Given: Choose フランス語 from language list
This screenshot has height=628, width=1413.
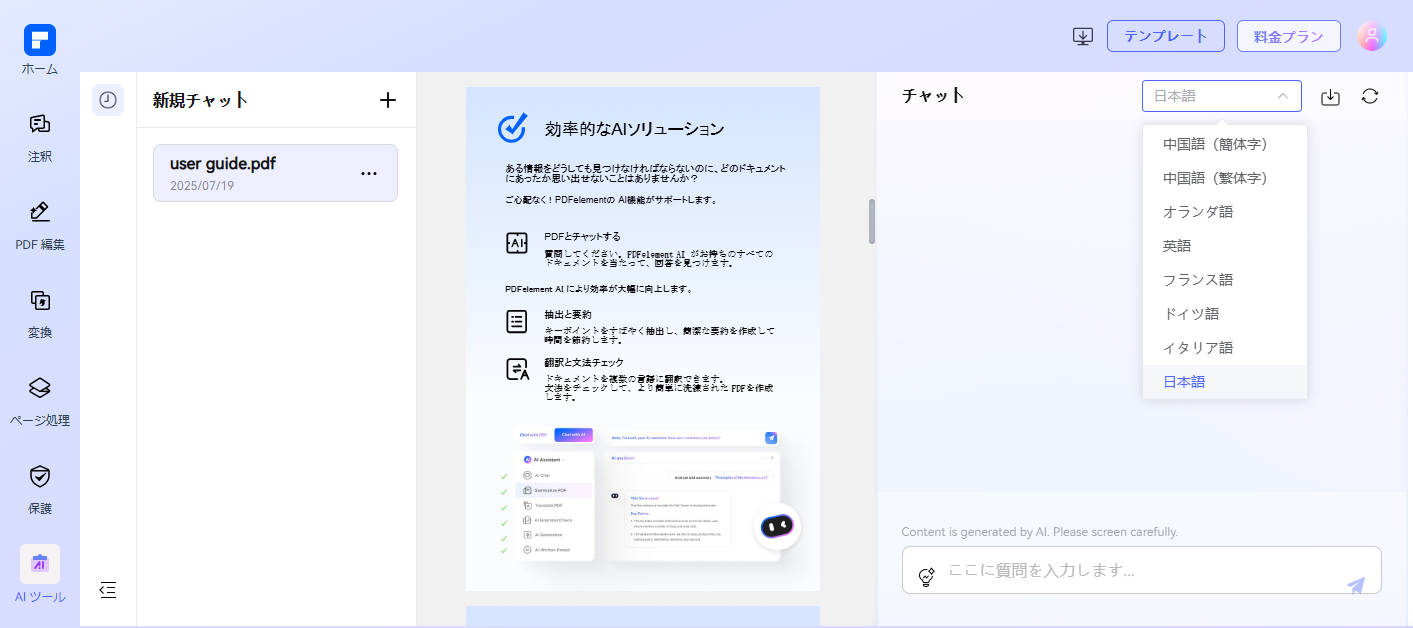Looking at the screenshot, I should (x=1225, y=280).
